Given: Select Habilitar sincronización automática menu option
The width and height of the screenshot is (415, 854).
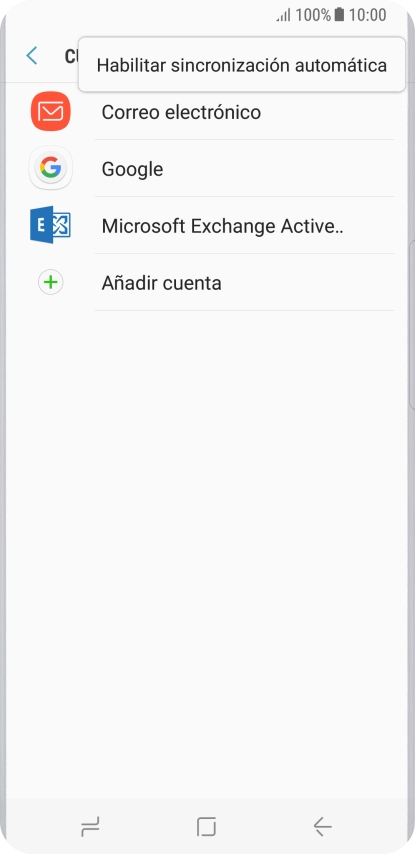Looking at the screenshot, I should tap(242, 65).
